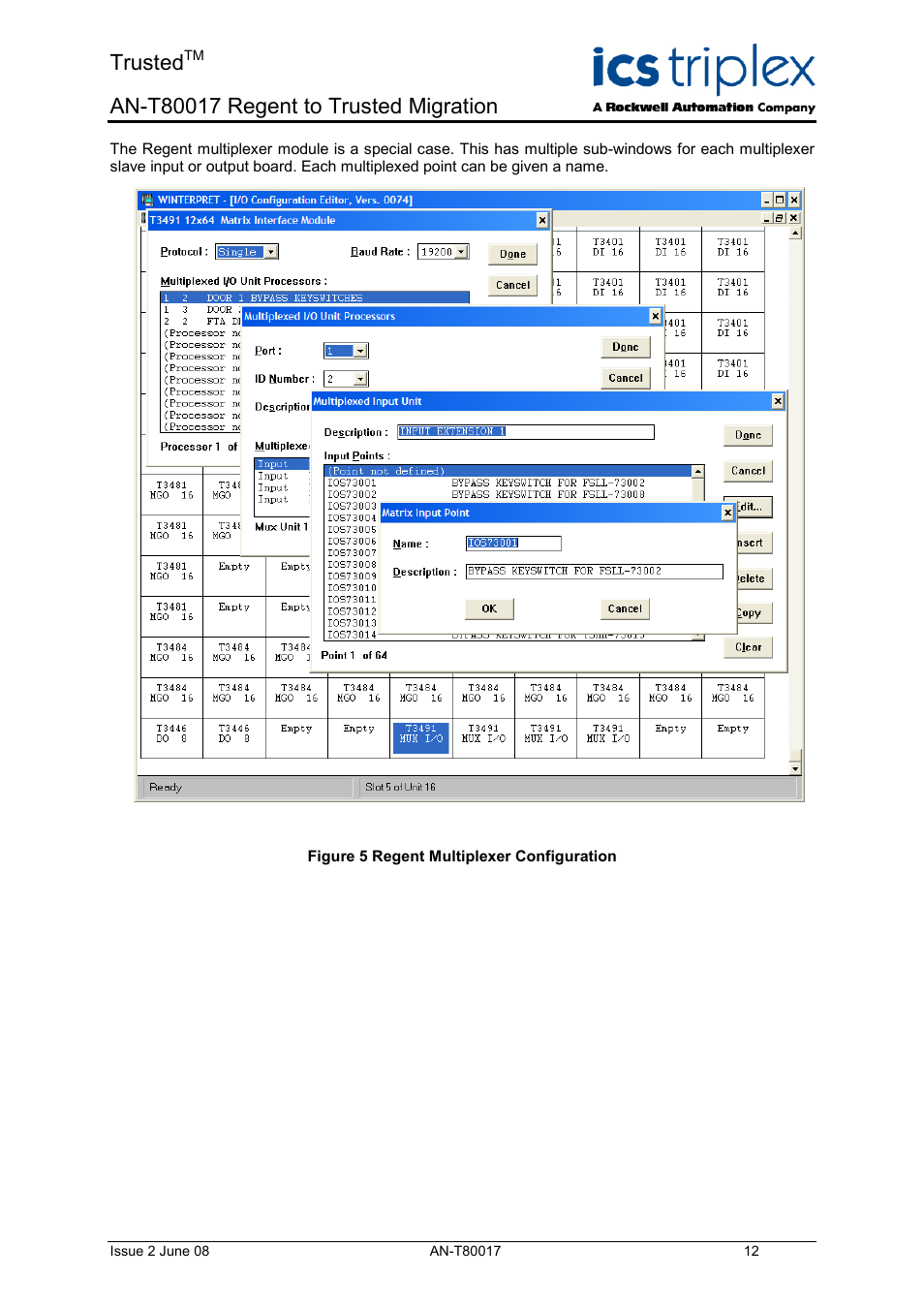This screenshot has width=924, height=1309.
Task: Close the Multiplexed Input Unit dialog
Action: 778,401
